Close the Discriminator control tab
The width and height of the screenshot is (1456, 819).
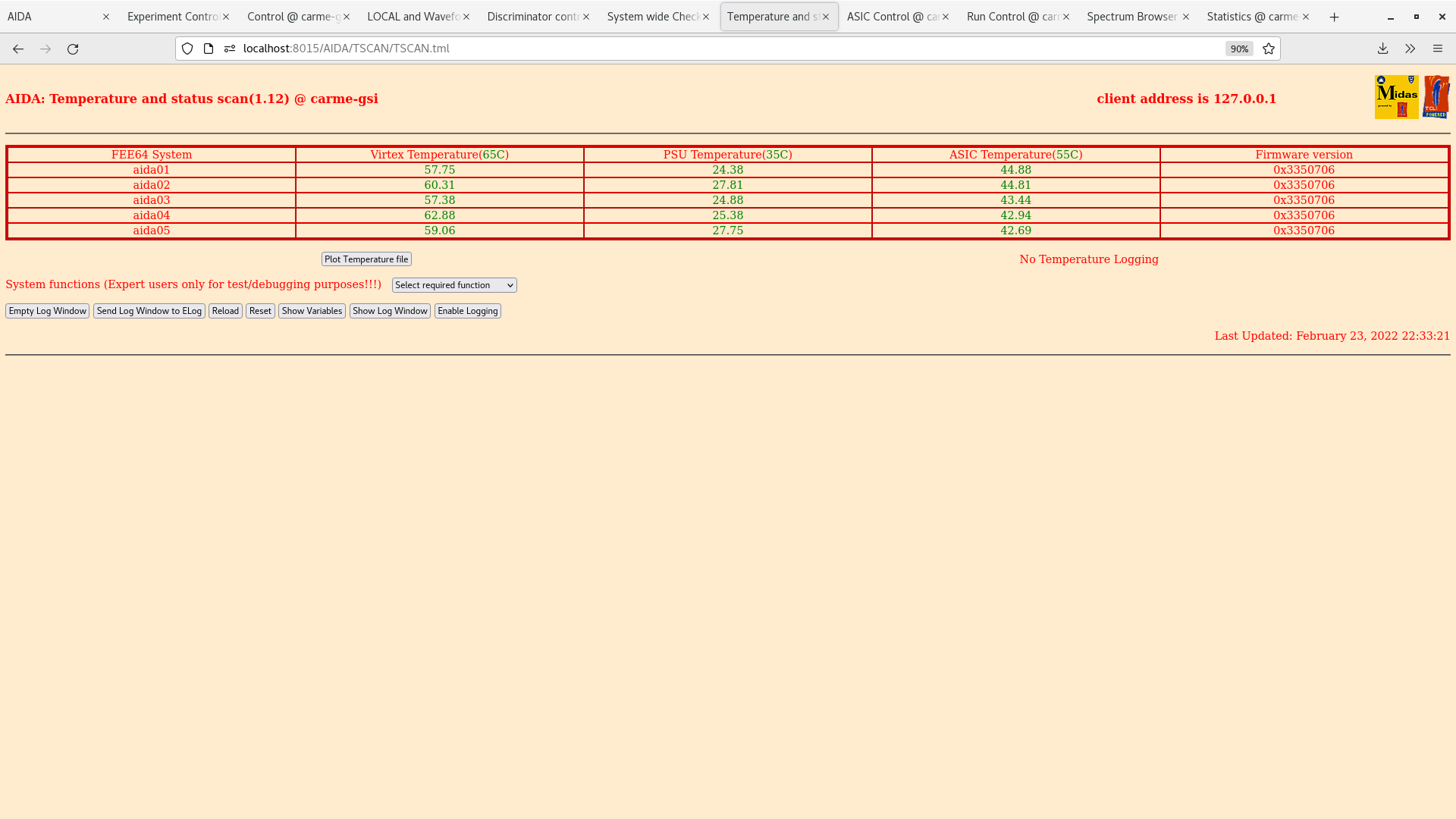pos(586,17)
